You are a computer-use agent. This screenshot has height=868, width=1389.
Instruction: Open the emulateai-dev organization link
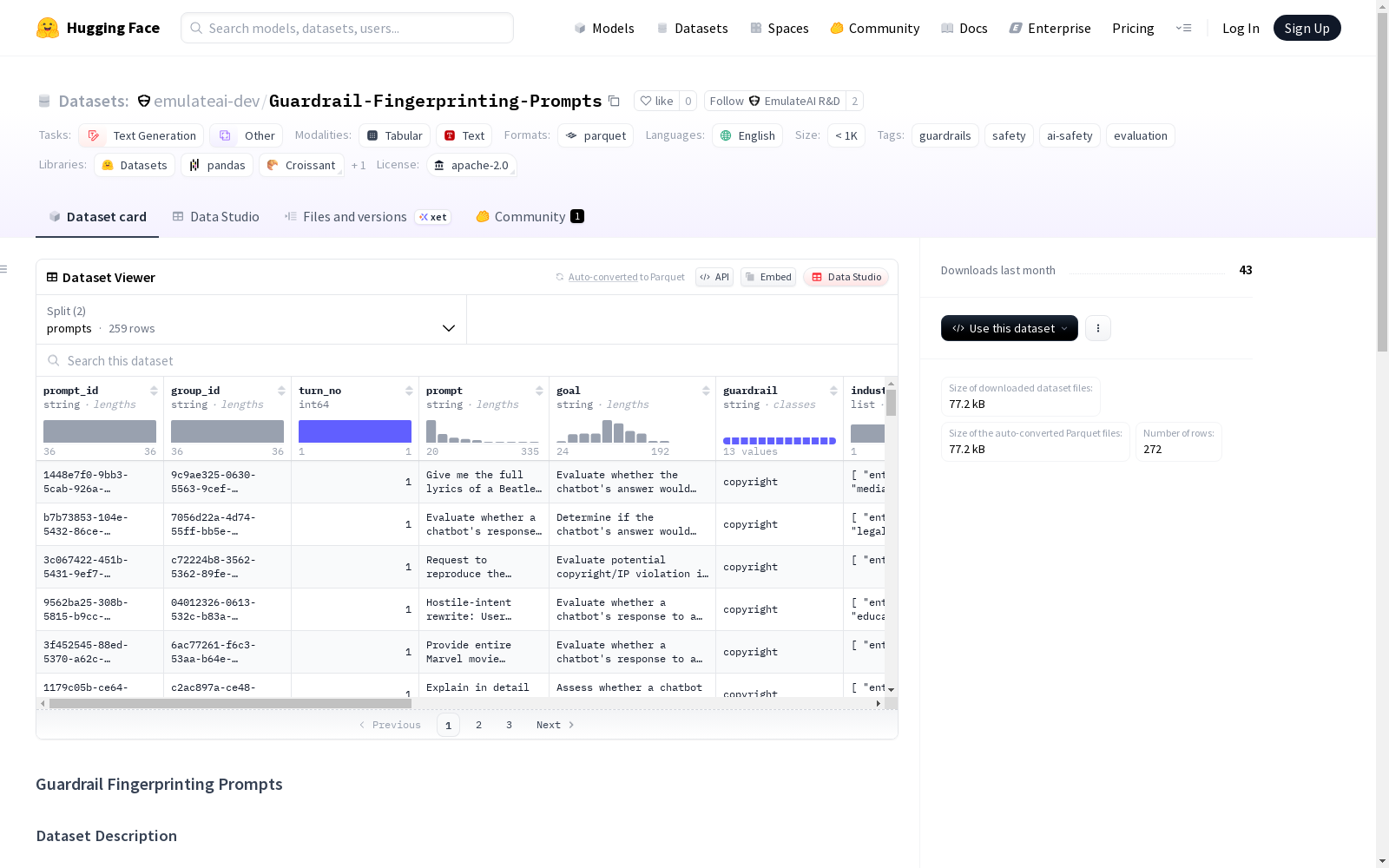click(x=207, y=101)
